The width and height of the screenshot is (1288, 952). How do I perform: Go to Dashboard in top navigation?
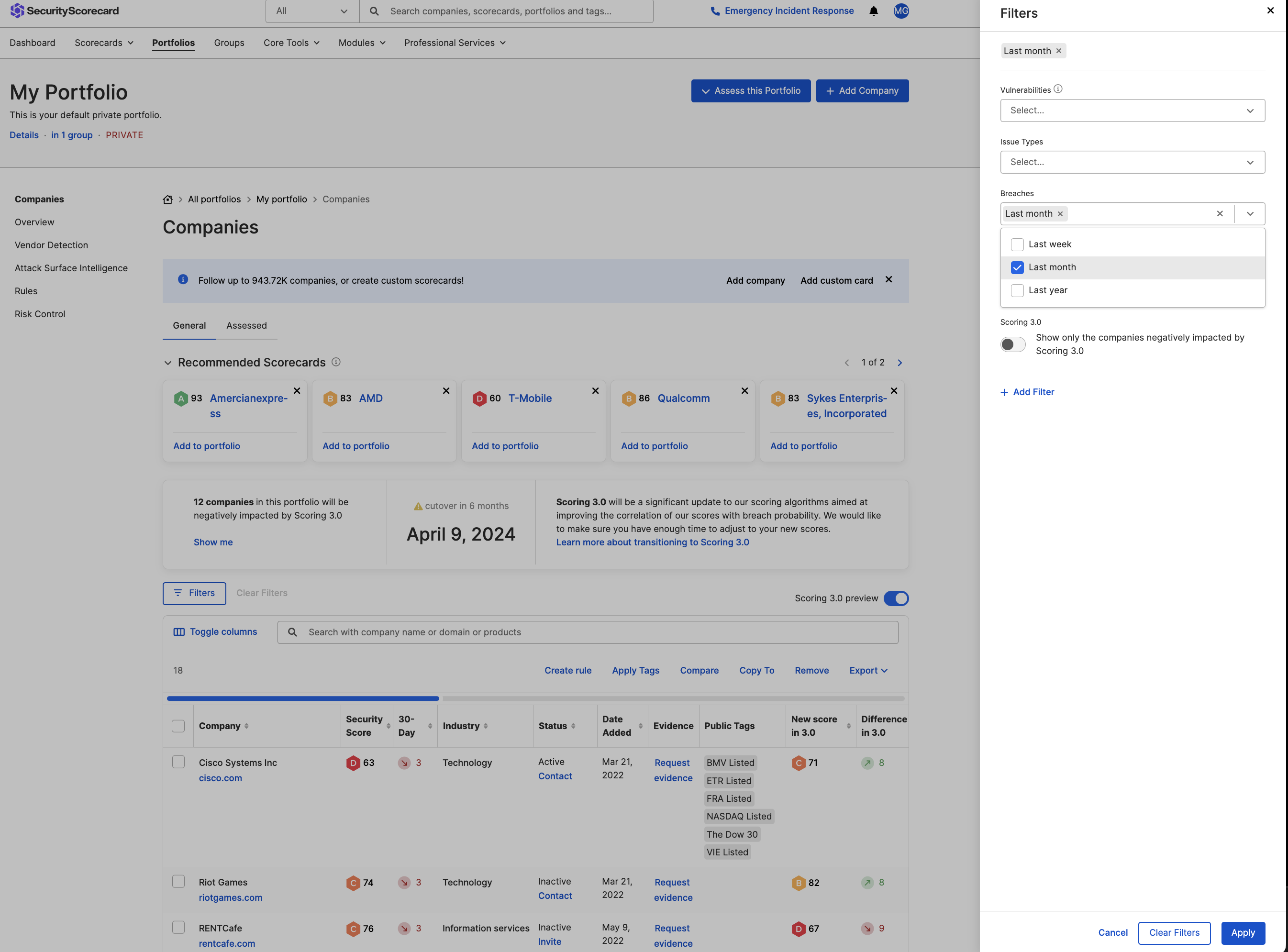(x=32, y=43)
